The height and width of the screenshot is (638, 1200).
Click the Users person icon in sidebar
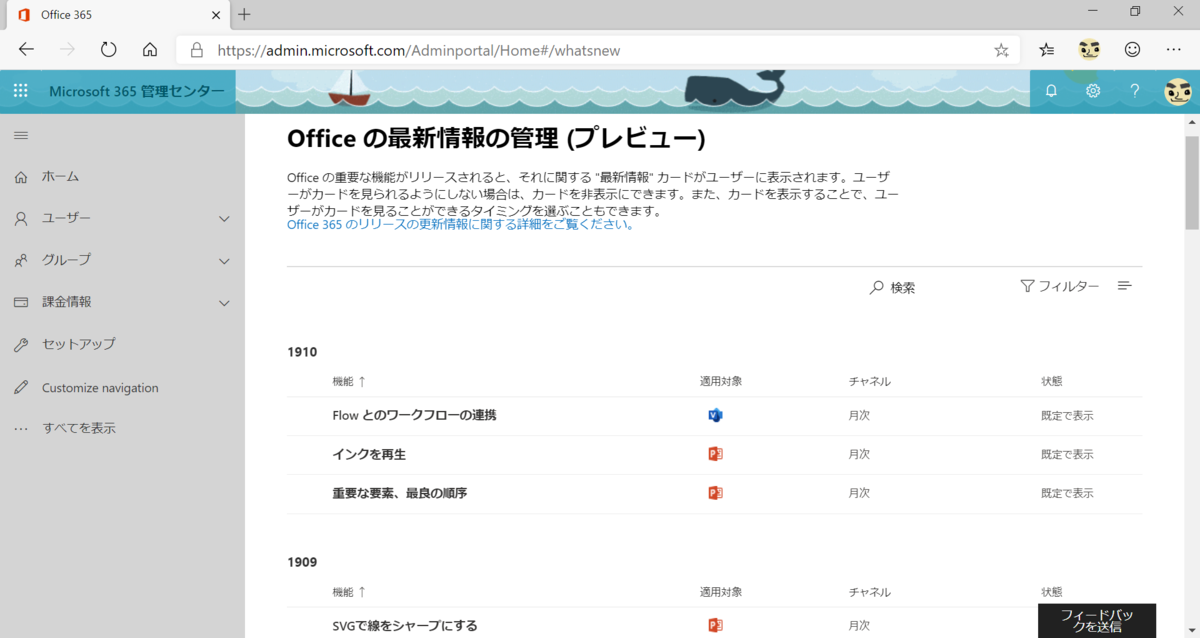point(21,219)
